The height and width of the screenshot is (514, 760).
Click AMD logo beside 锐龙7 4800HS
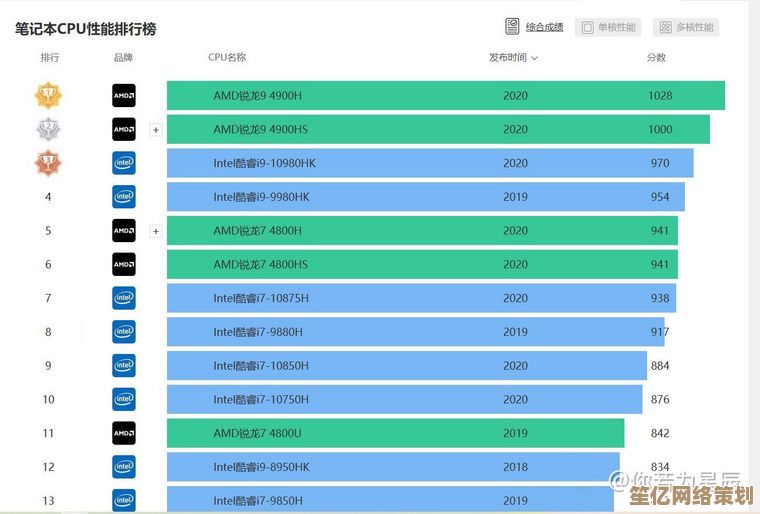[124, 264]
